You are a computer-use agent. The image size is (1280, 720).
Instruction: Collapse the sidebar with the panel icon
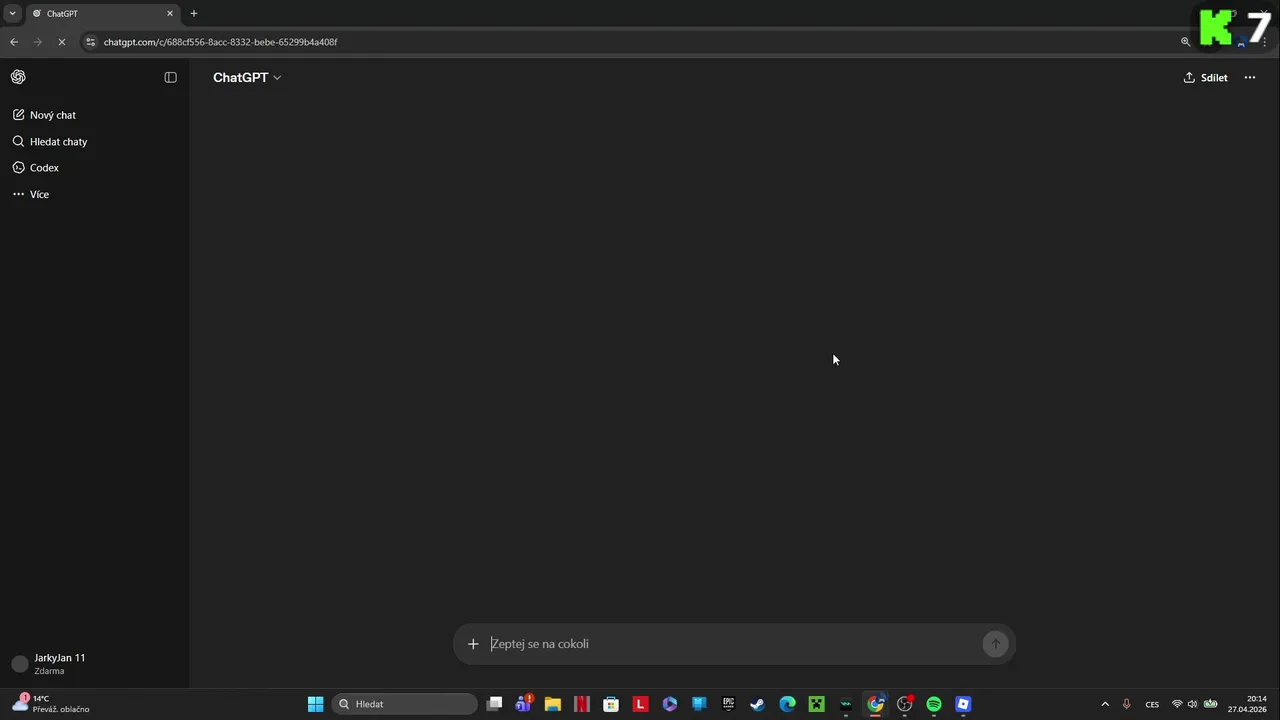pos(171,77)
